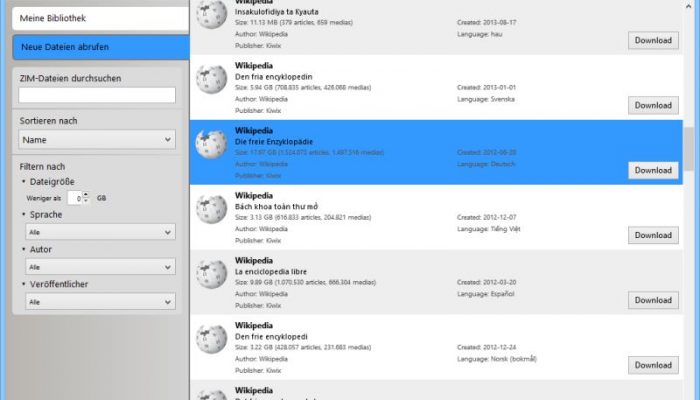The image size is (700, 400).
Task: Click the Wikipedia globe icon for Bách khoa toàn thư mở
Action: [212, 209]
